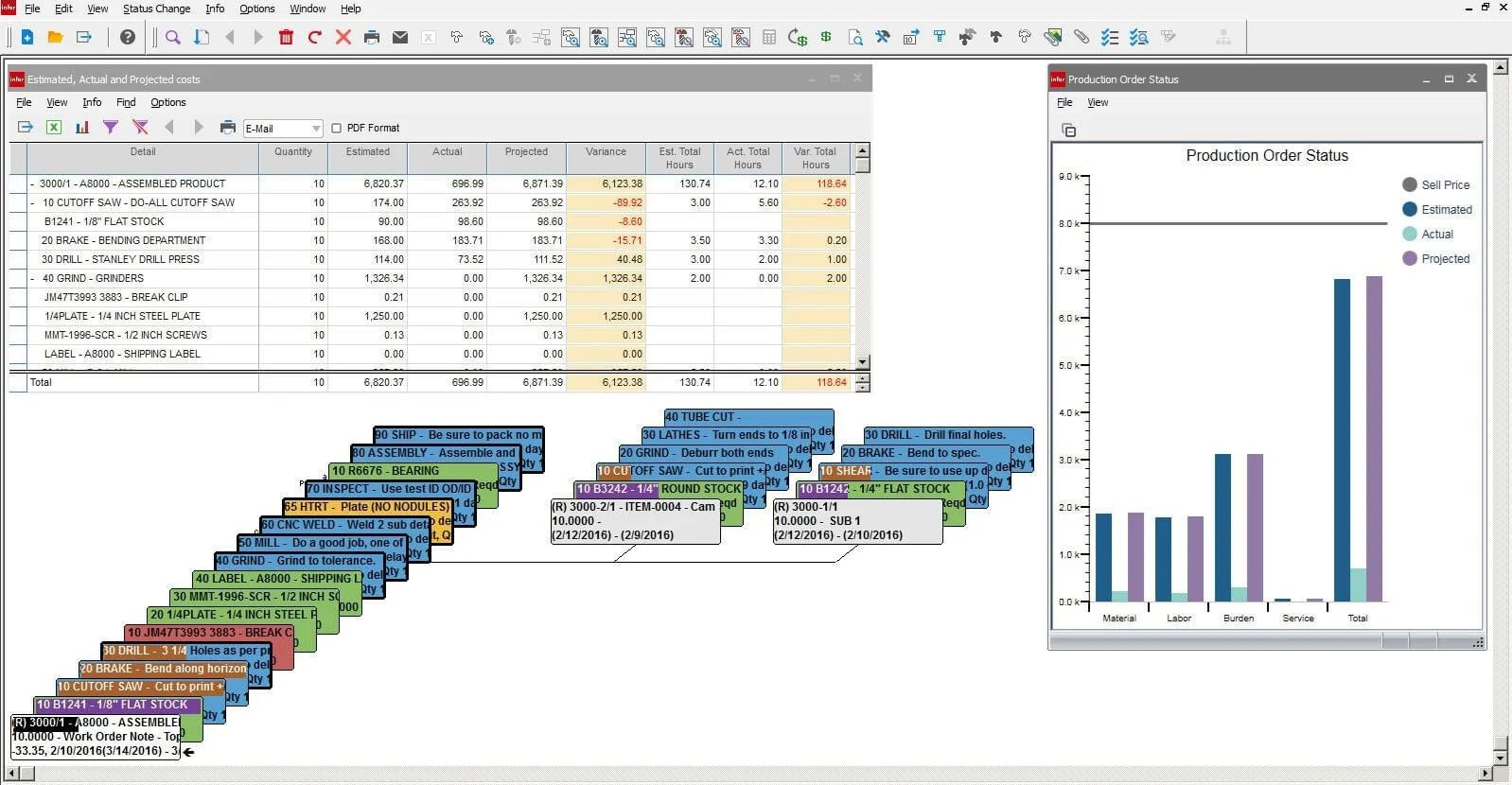Click the costs table scroll up arrow
The width and height of the screenshot is (1512, 785).
[x=862, y=150]
